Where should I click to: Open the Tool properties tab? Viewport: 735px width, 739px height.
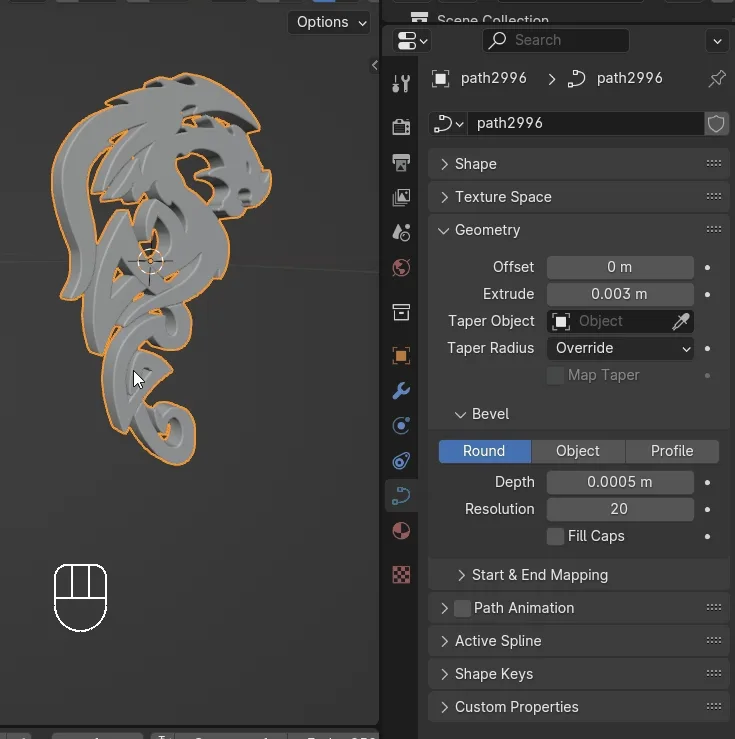tap(401, 83)
